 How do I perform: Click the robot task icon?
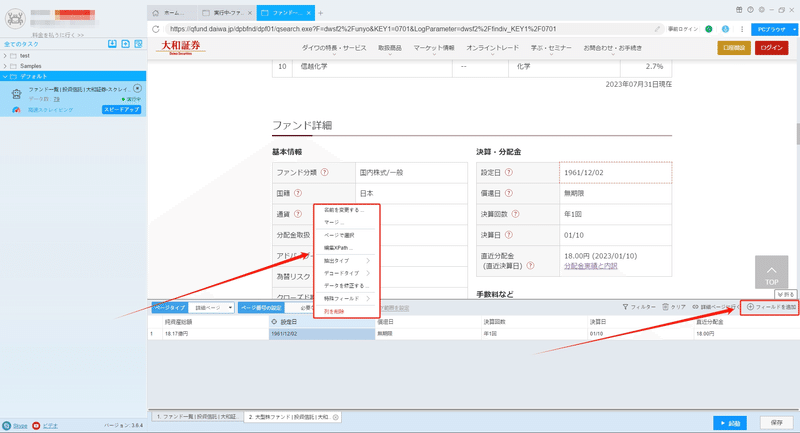16,94
